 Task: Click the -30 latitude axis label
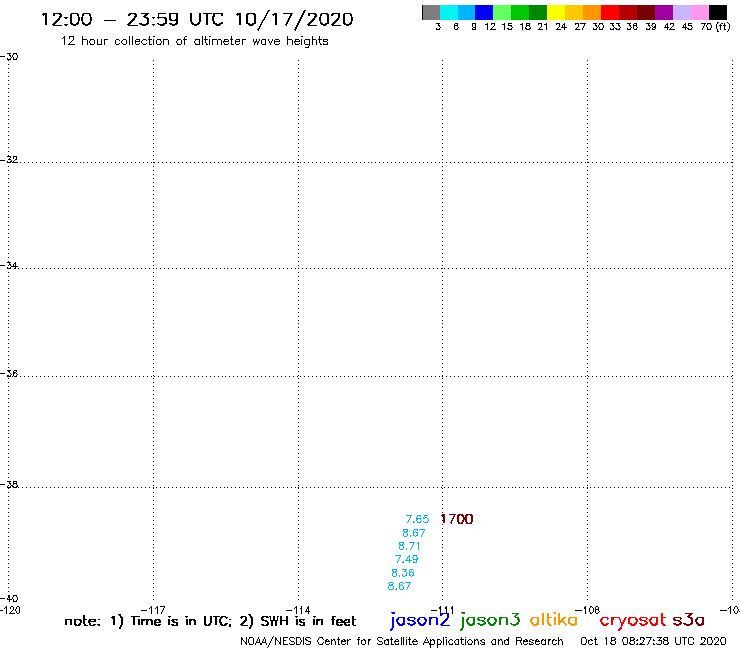pyautogui.click(x=9, y=57)
